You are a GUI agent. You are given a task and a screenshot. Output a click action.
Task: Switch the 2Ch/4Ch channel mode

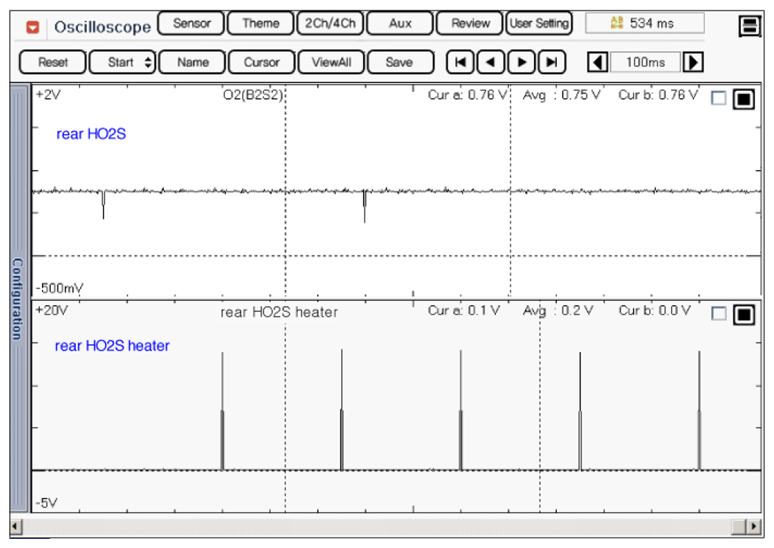pos(330,23)
